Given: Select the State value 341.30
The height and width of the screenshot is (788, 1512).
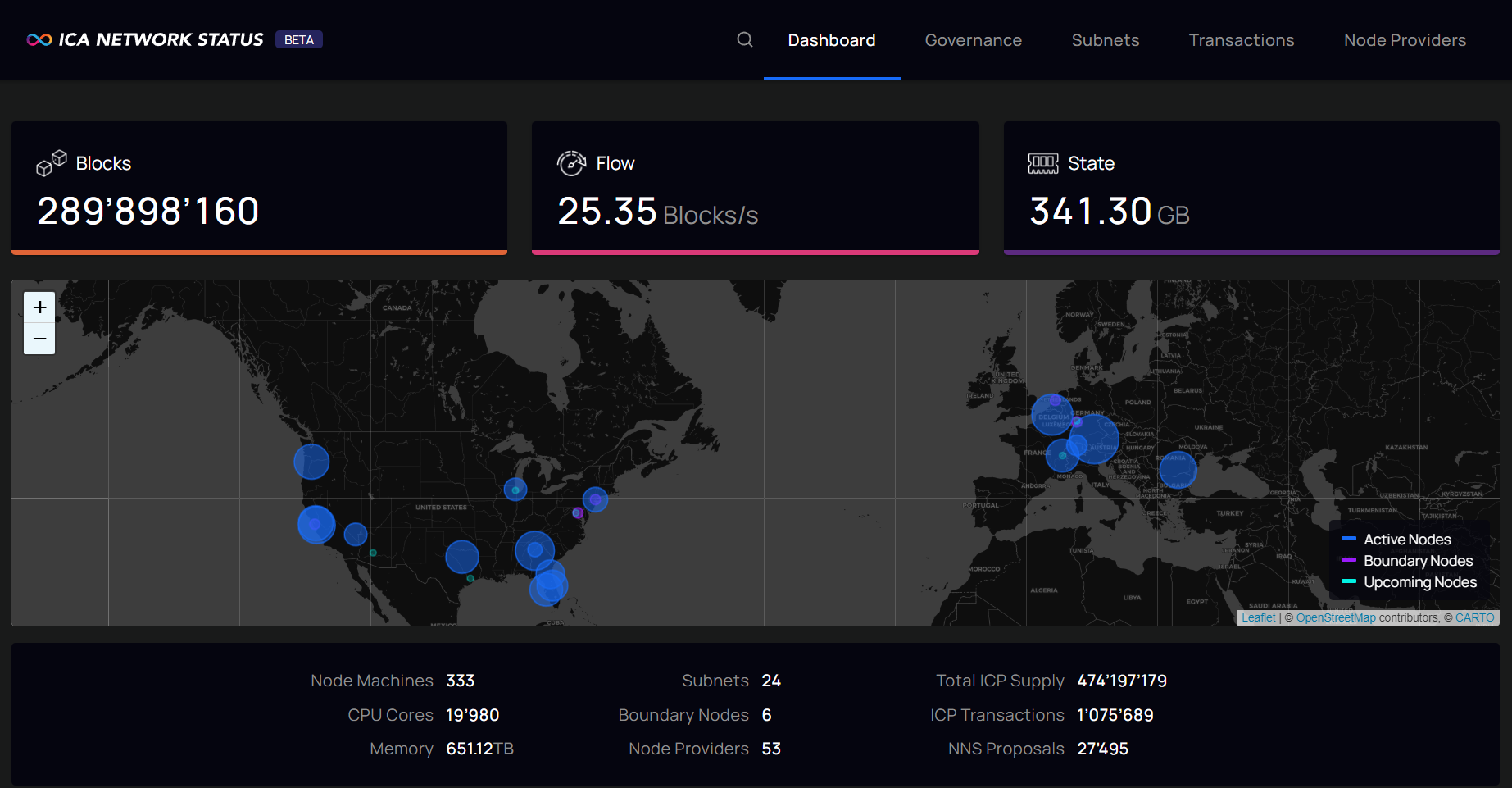Looking at the screenshot, I should coord(1091,211).
